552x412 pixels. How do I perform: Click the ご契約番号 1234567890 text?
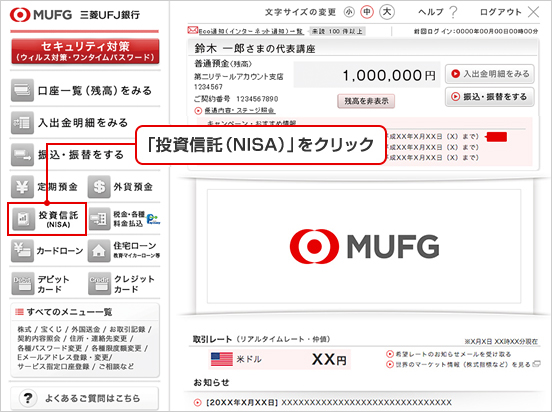click(x=236, y=99)
